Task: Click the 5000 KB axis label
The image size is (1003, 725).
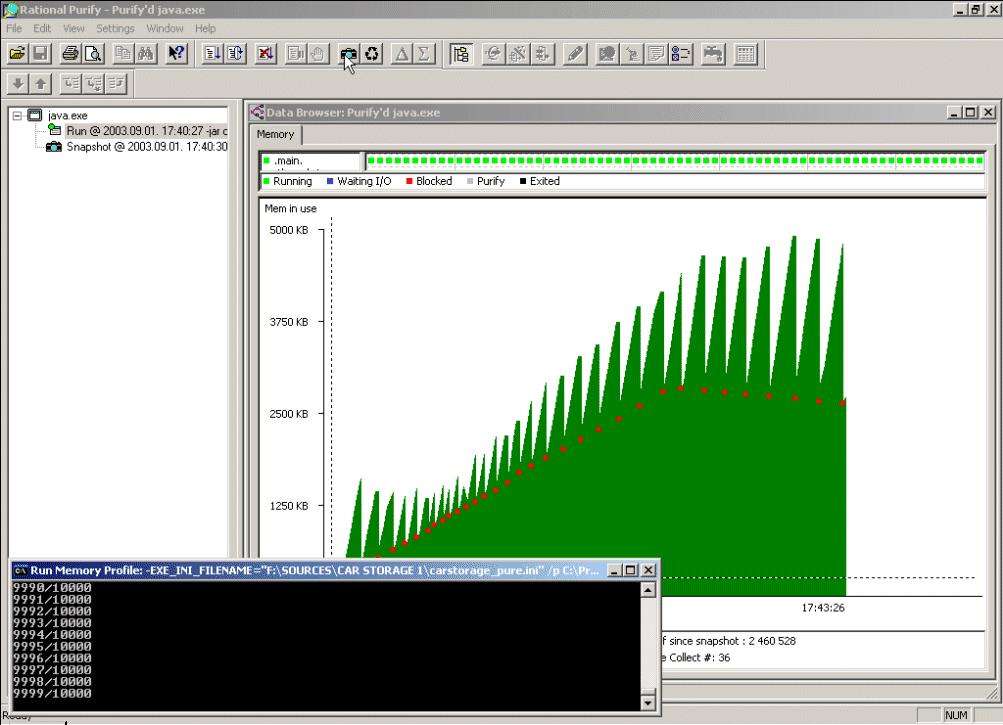Action: click(288, 230)
